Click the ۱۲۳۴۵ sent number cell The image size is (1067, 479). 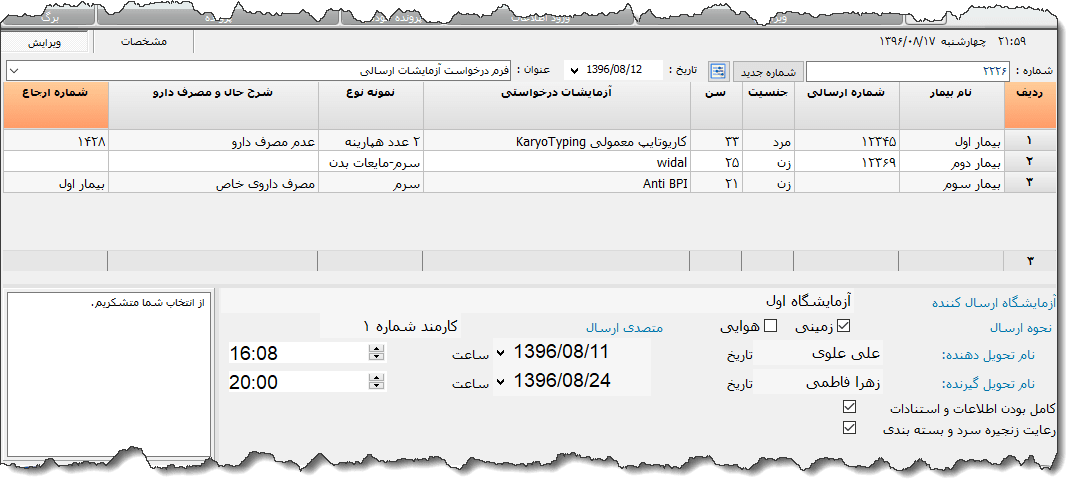pos(847,141)
